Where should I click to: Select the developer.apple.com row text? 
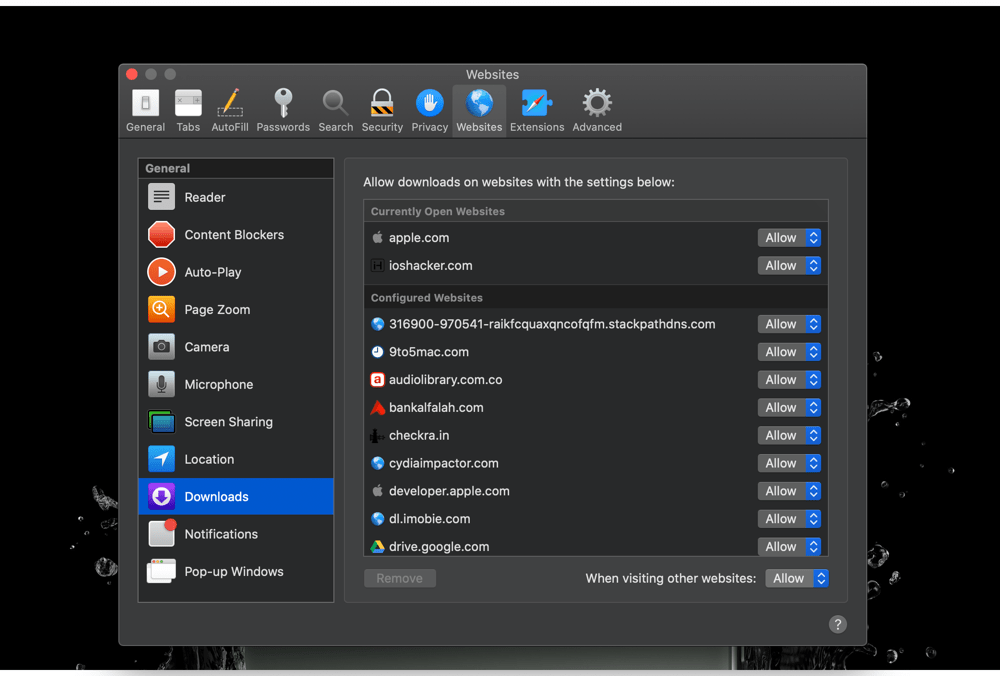point(450,491)
